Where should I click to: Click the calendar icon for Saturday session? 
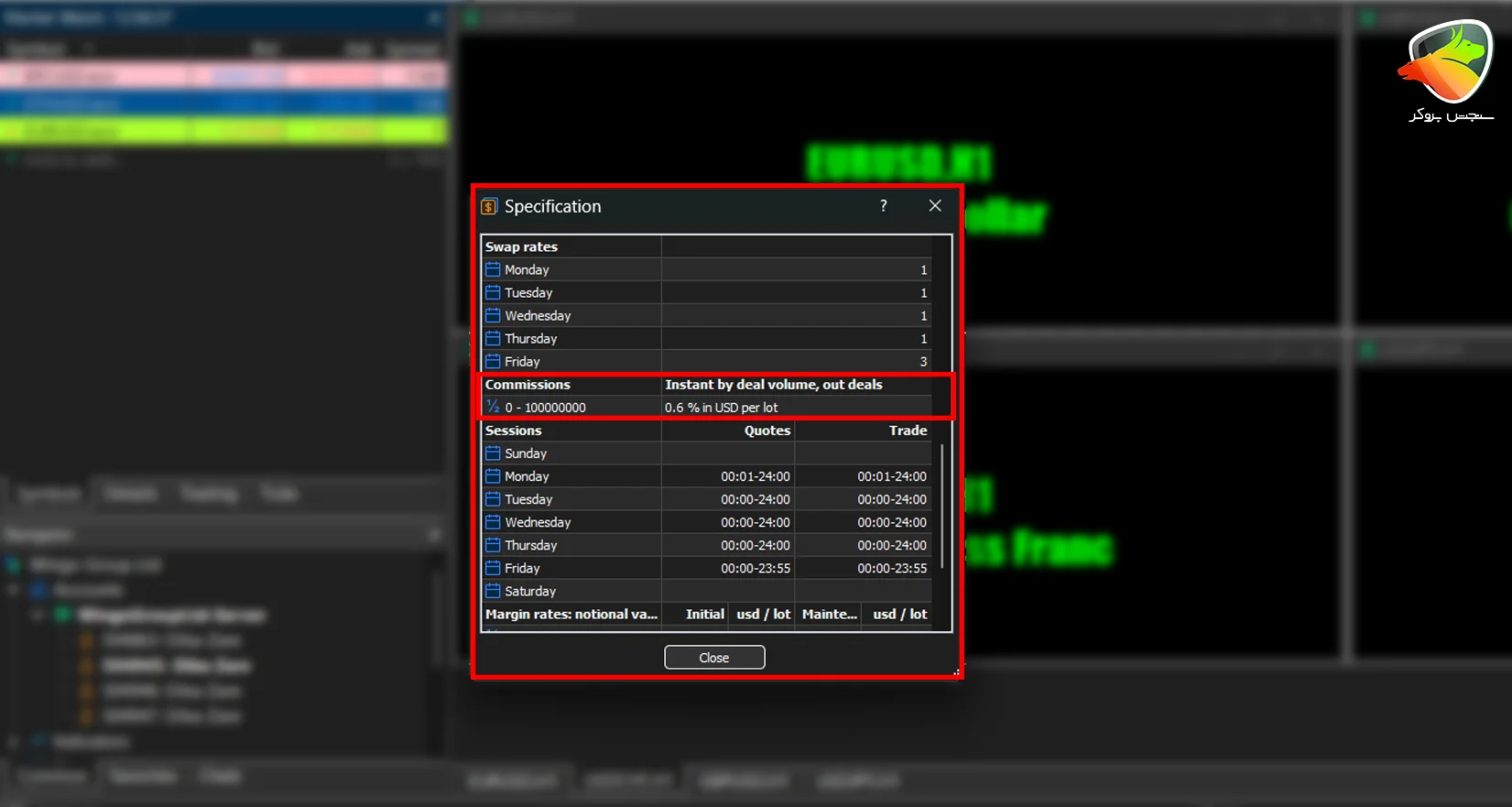pyautogui.click(x=493, y=591)
